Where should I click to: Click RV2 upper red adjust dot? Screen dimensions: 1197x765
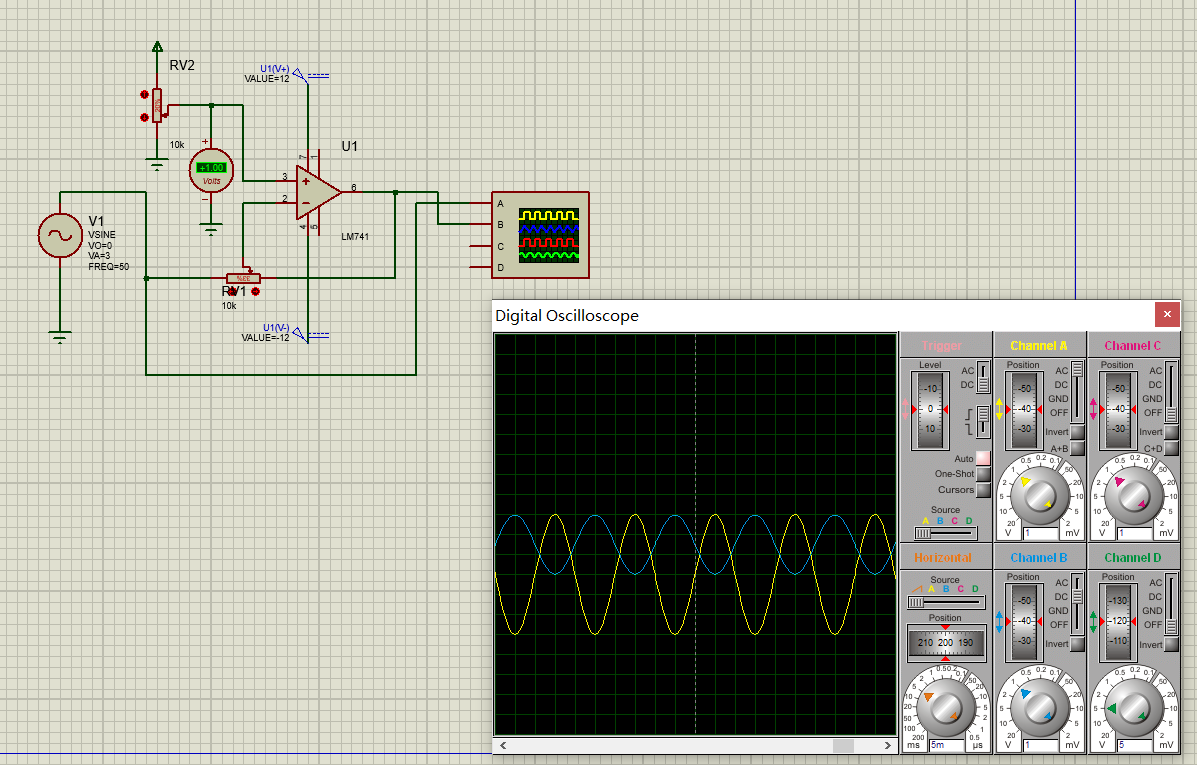(x=144, y=95)
